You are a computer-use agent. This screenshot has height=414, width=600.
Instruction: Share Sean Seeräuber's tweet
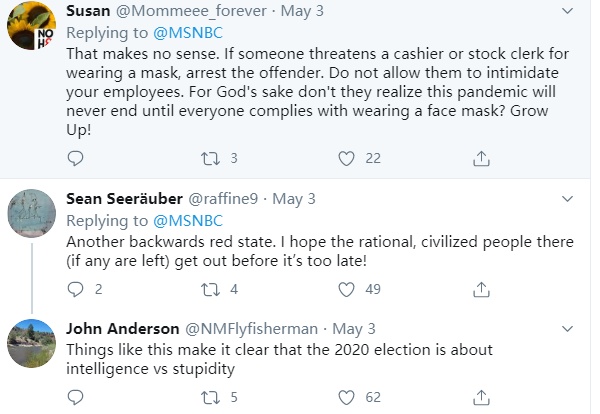[x=481, y=290]
